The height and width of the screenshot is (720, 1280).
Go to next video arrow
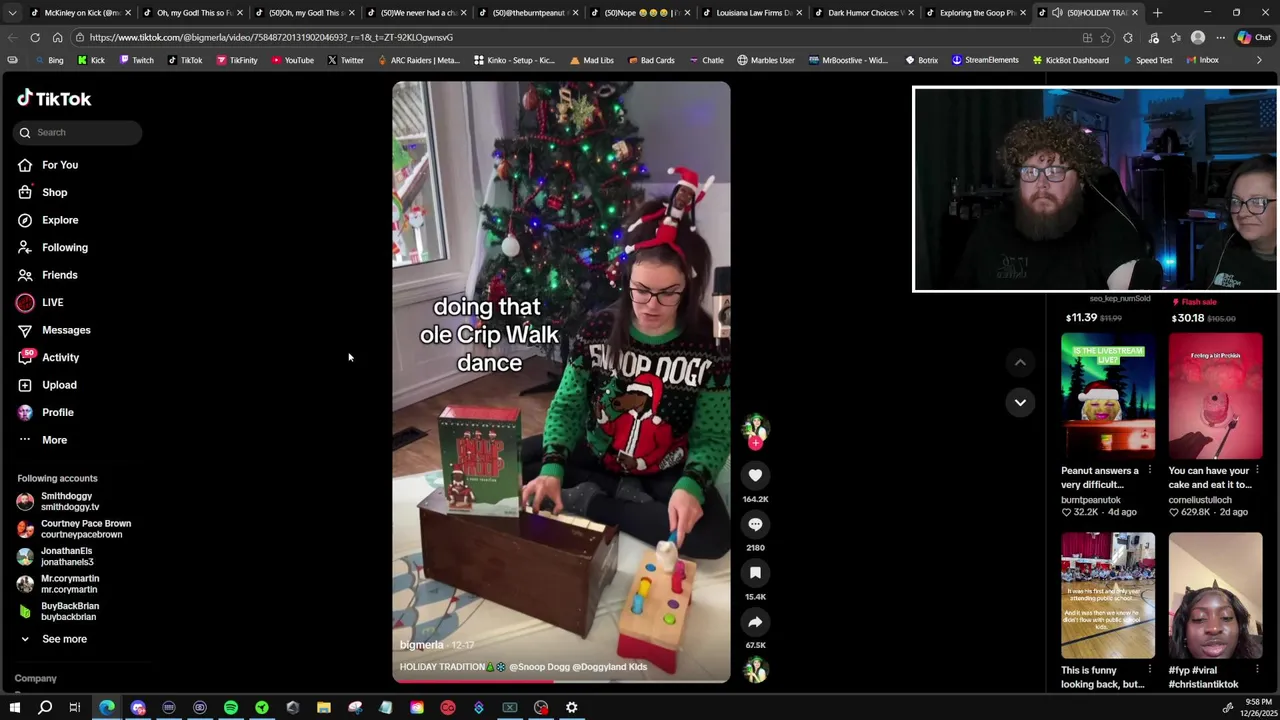[1020, 402]
